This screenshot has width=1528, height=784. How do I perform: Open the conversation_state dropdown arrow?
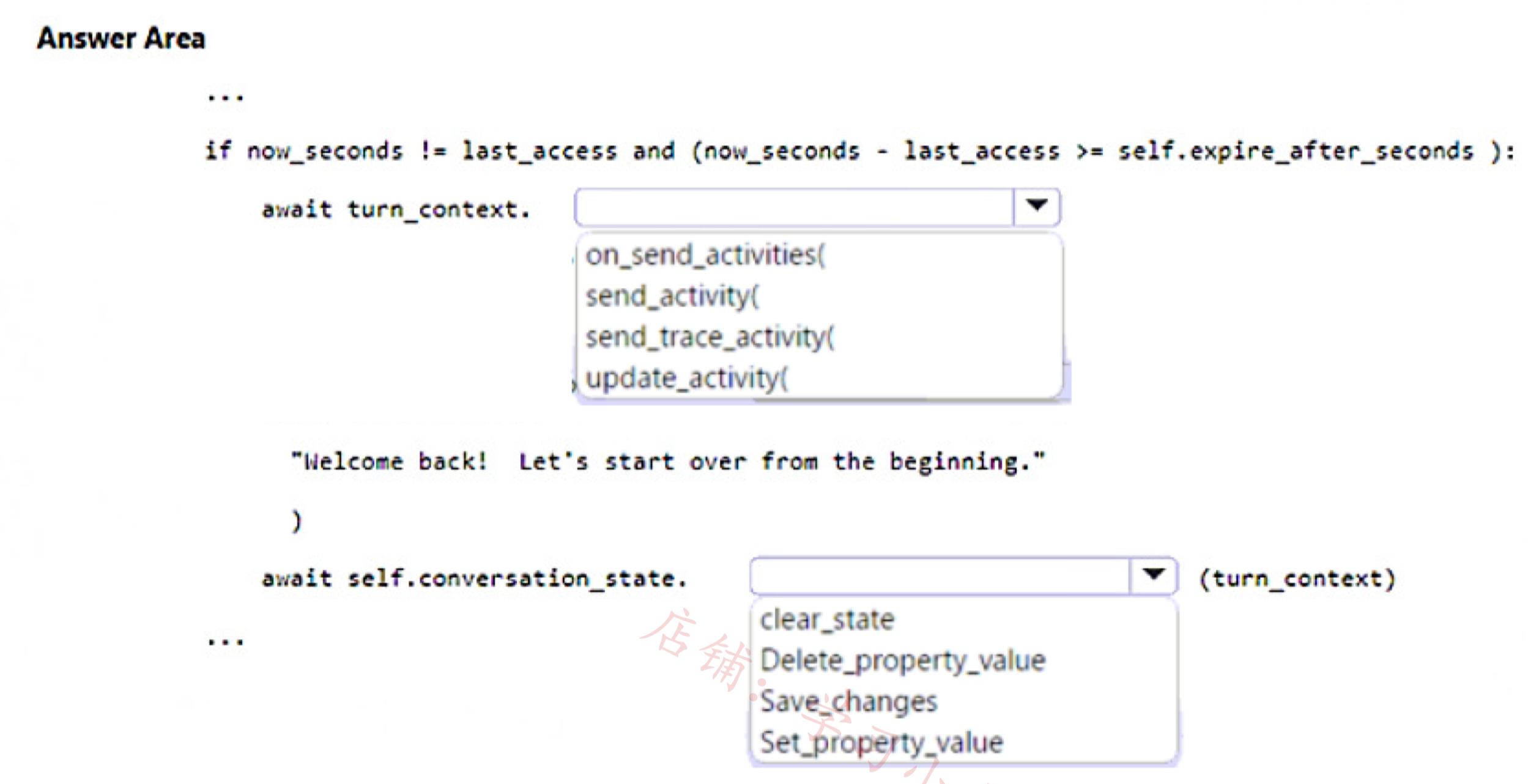coord(1153,575)
